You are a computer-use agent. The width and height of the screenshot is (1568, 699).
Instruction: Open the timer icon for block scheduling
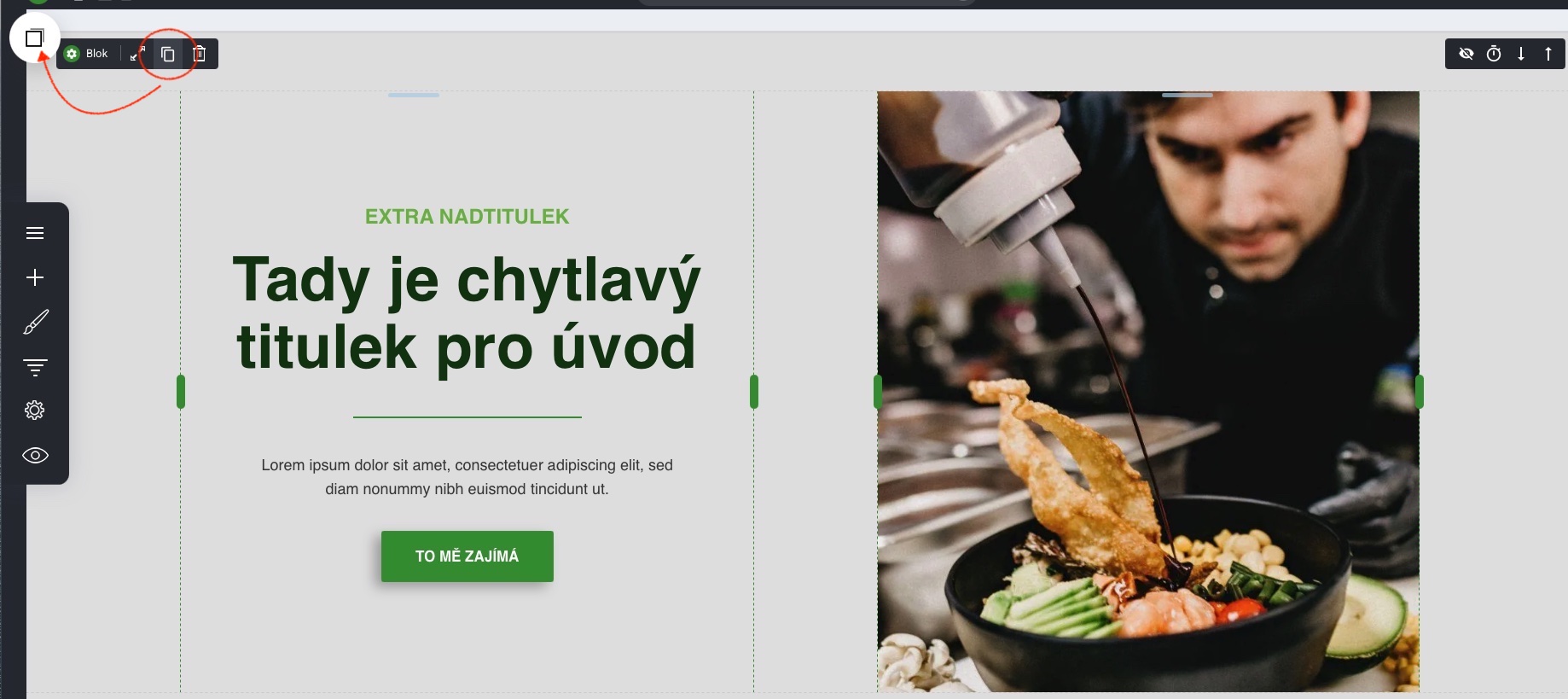tap(1494, 54)
